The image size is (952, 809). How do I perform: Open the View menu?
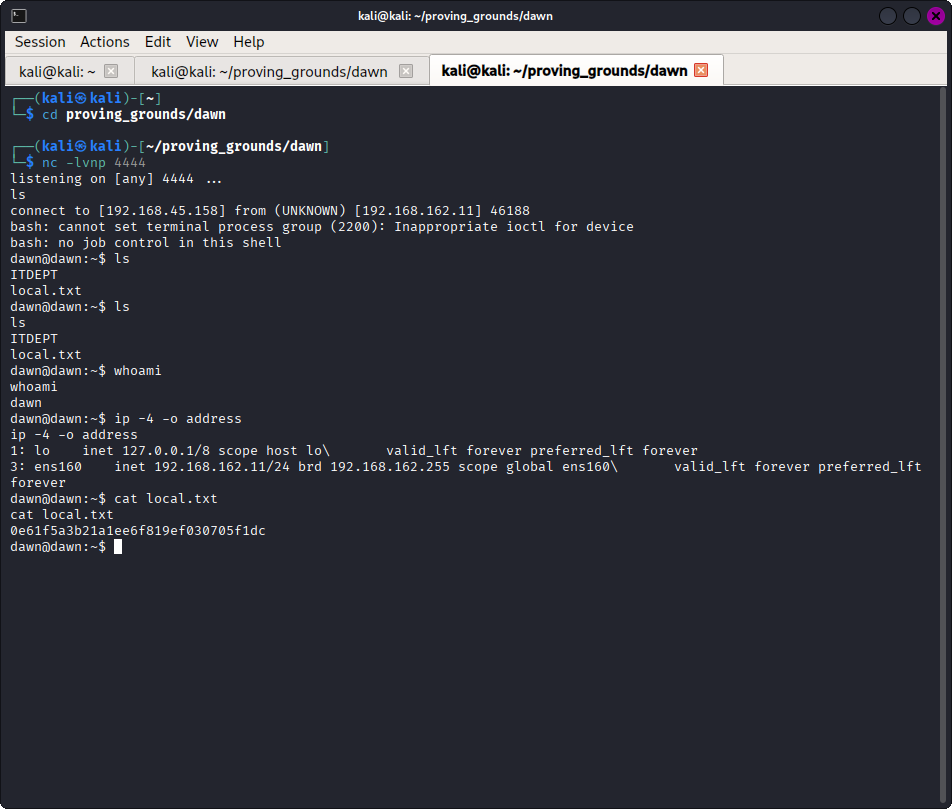[x=202, y=42]
